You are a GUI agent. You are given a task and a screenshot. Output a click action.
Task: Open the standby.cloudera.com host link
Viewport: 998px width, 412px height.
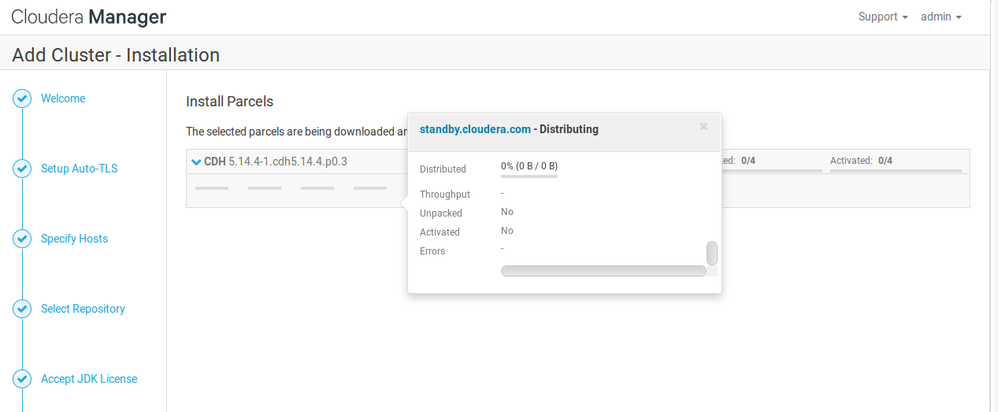tap(475, 129)
